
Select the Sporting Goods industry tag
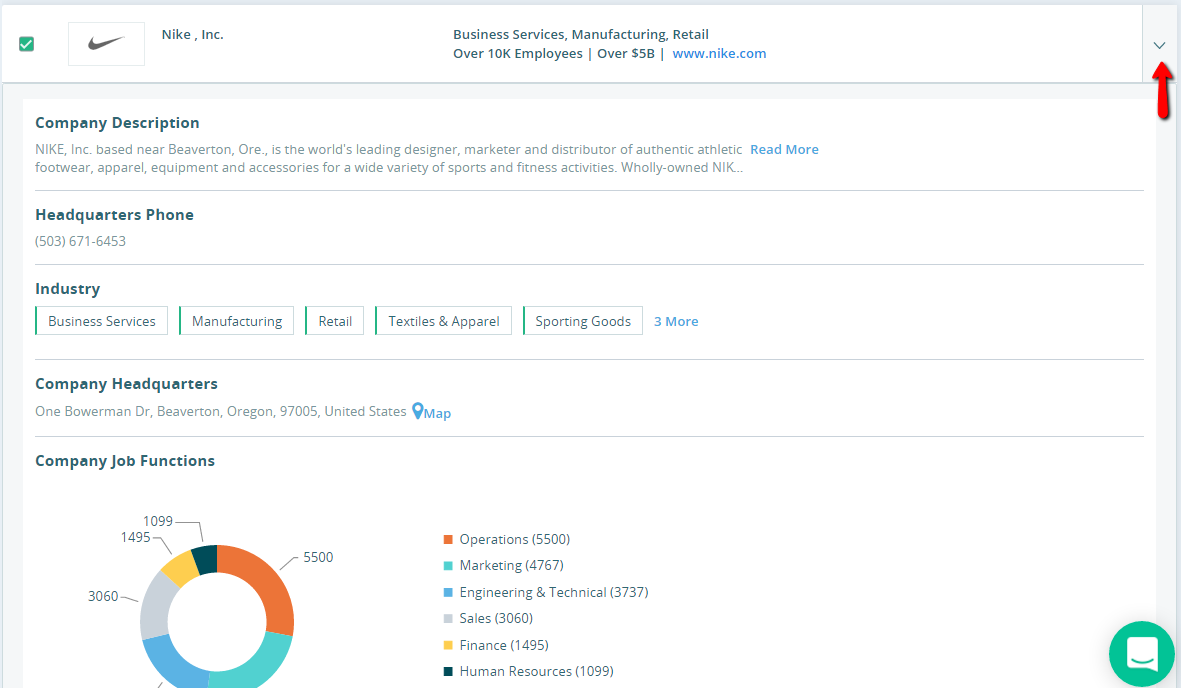click(x=583, y=321)
